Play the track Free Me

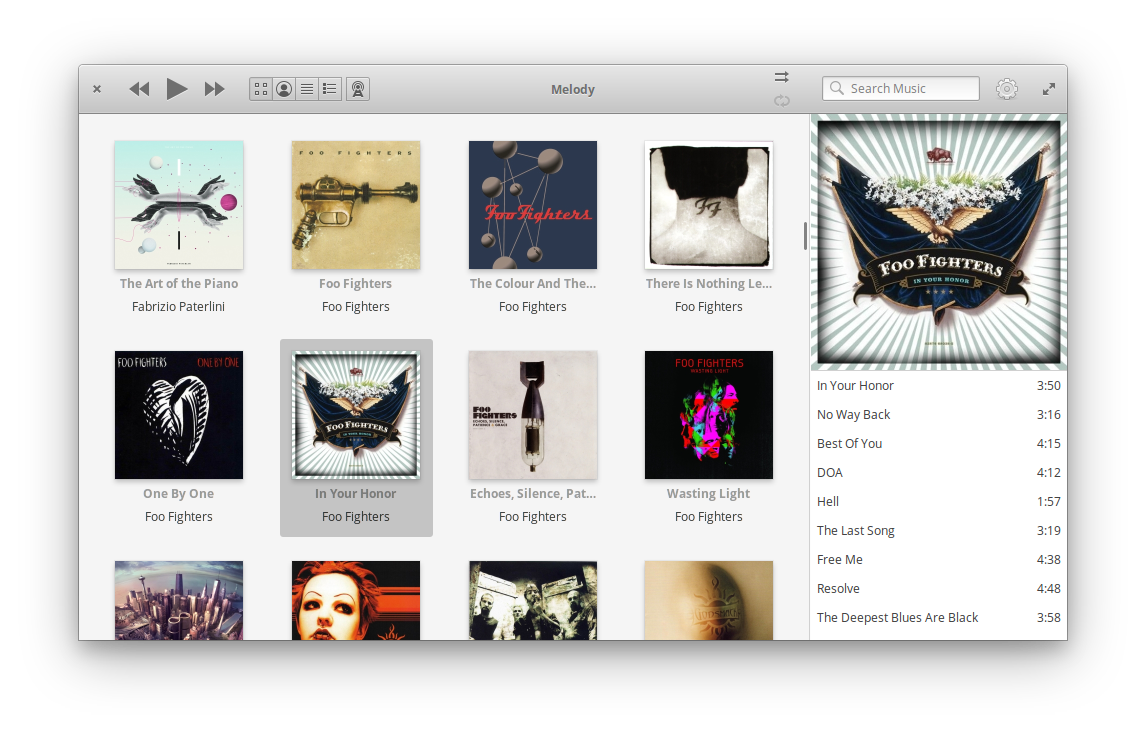click(x=938, y=560)
